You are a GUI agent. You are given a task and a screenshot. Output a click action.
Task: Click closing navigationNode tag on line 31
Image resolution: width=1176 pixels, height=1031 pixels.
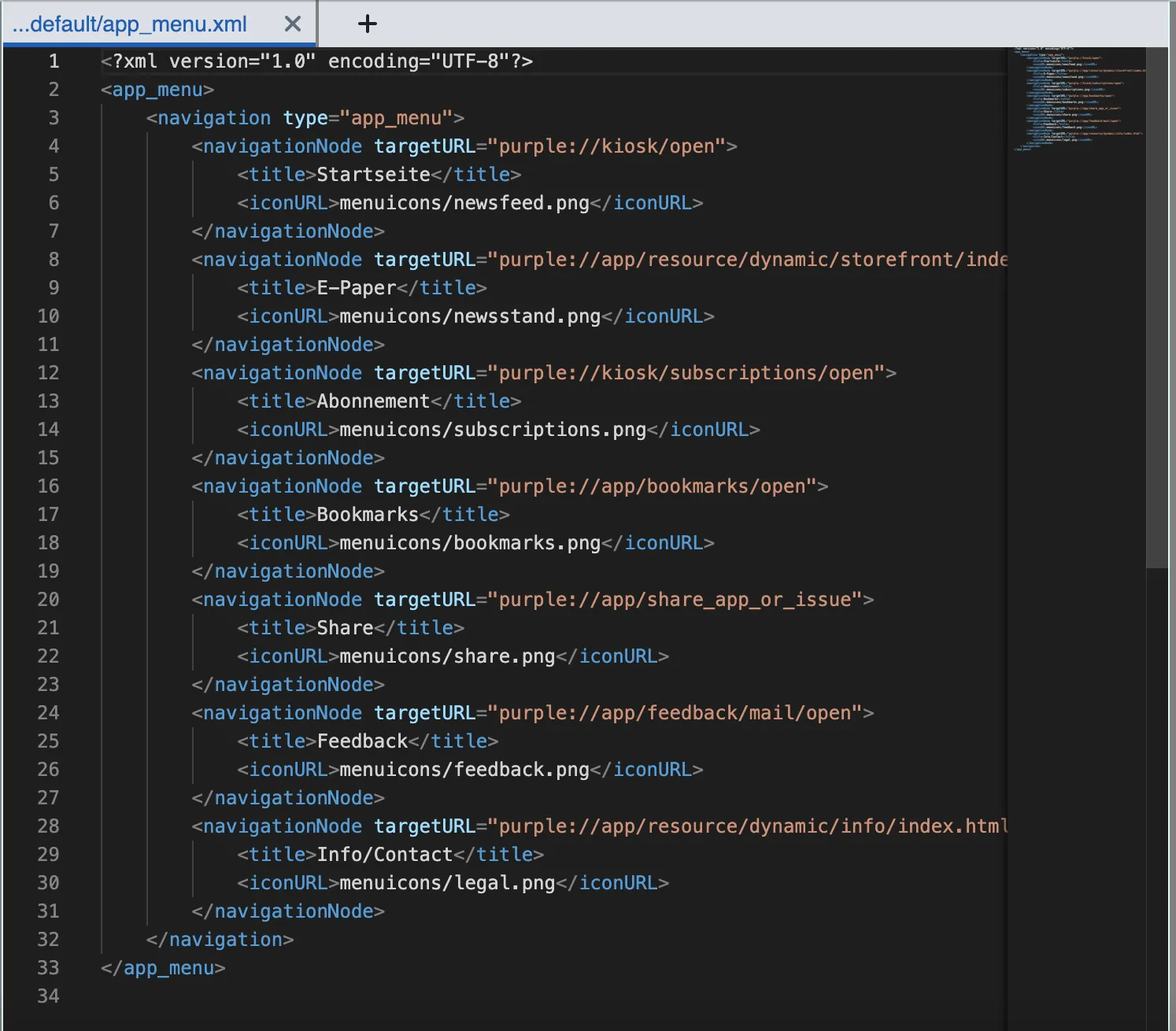pos(288,911)
